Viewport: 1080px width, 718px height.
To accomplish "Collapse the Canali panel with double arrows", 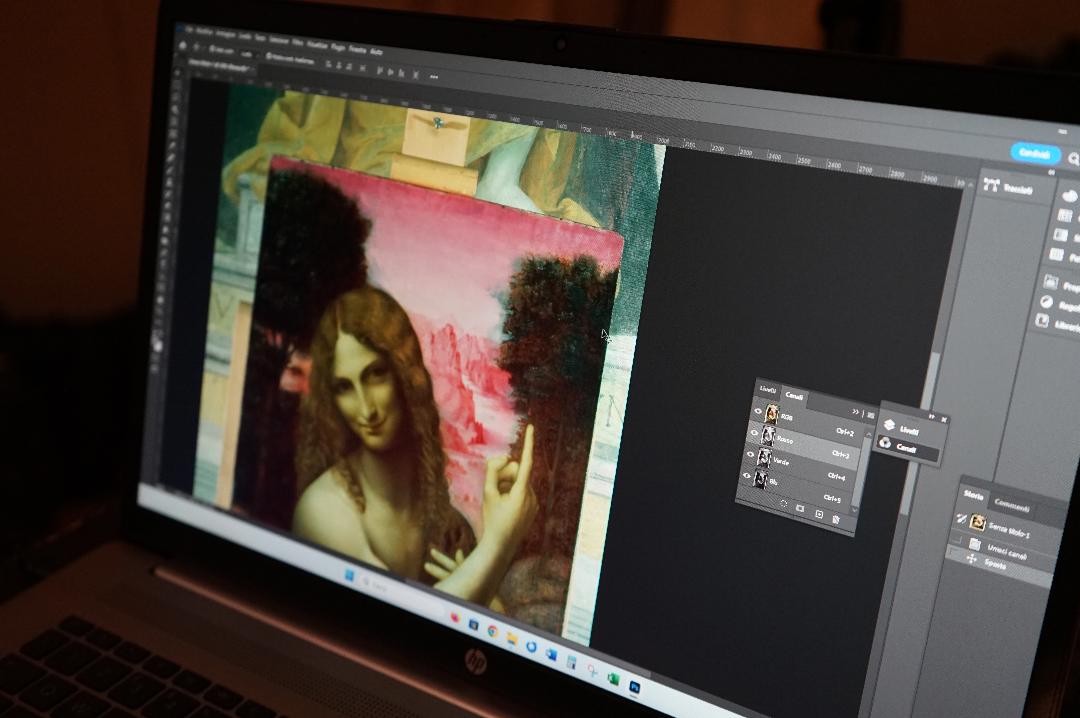I will 855,412.
